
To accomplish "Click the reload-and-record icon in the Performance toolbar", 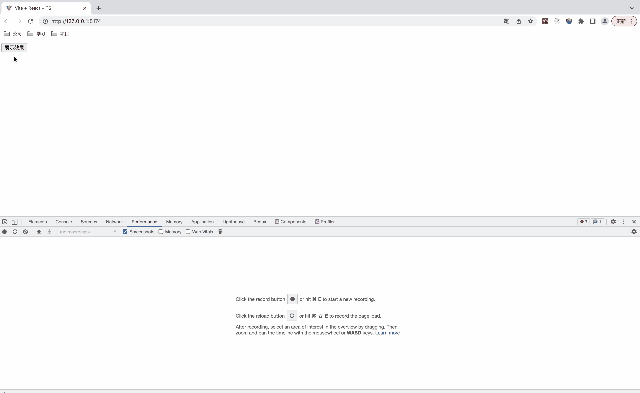I will coord(15,231).
